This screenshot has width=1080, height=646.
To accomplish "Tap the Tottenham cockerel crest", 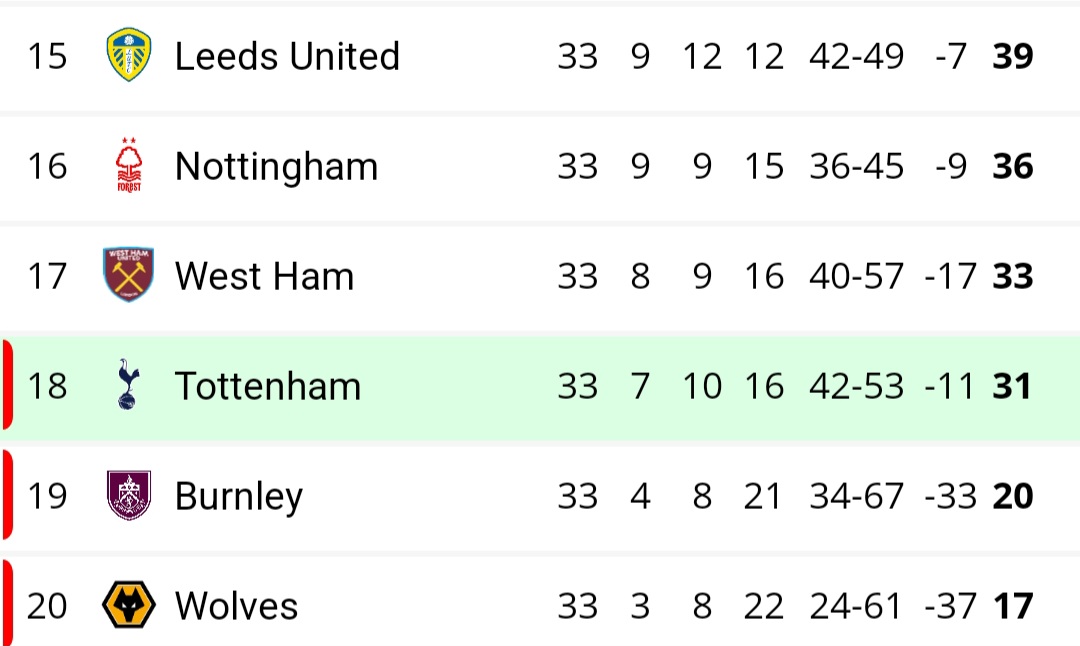I will pos(128,384).
